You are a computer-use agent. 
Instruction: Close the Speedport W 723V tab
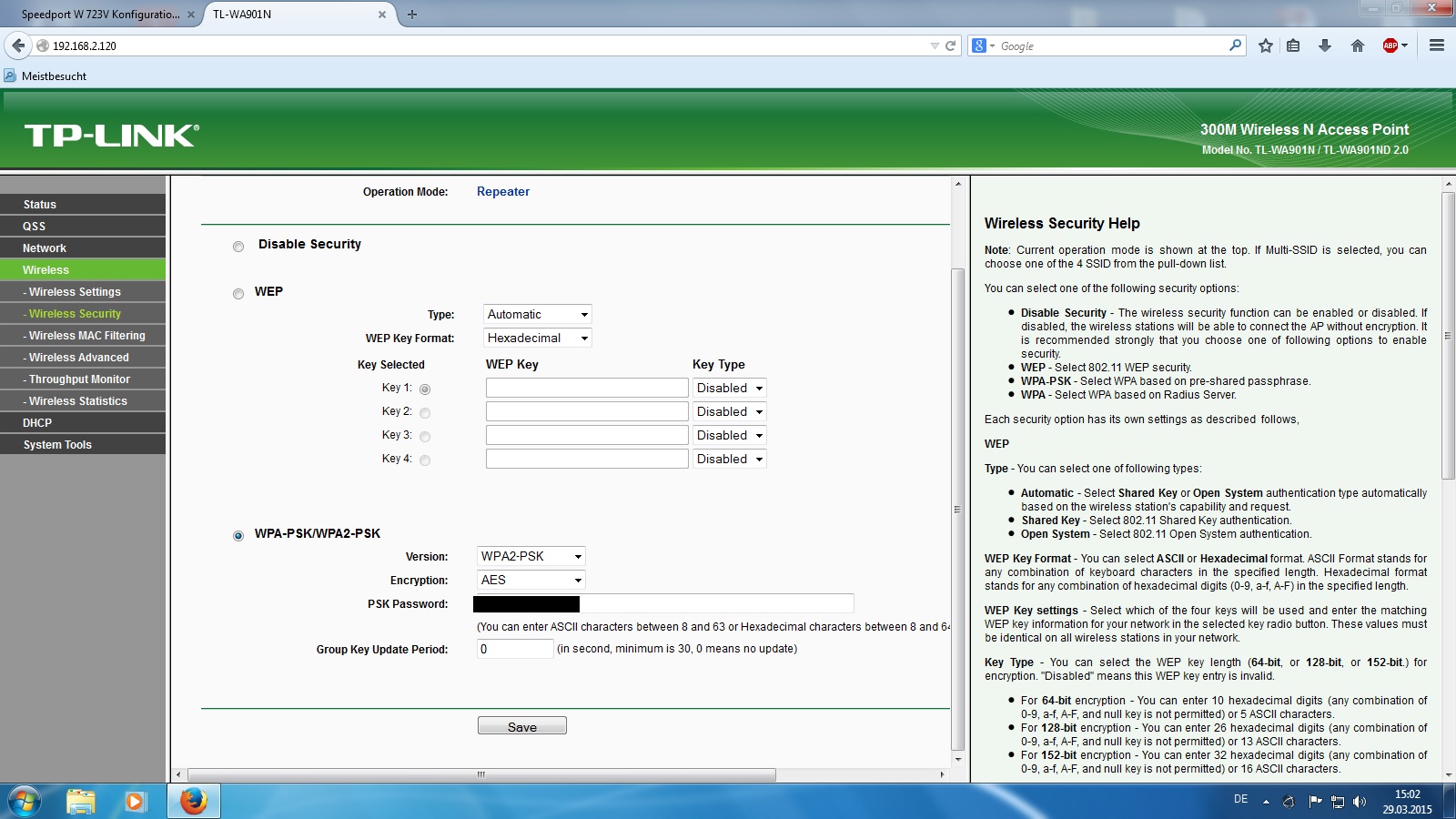point(191,15)
